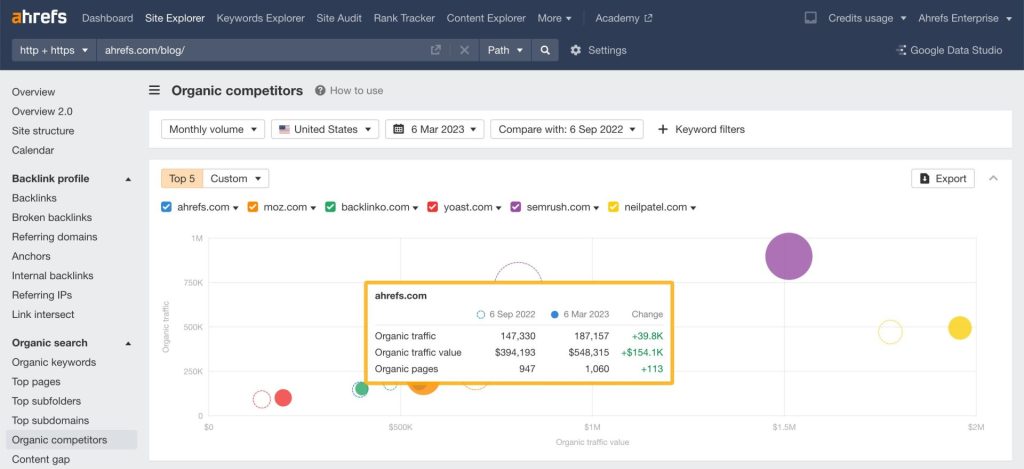Collapse chart with the up chevron
Image resolution: width=1024 pixels, height=469 pixels.
[993, 178]
